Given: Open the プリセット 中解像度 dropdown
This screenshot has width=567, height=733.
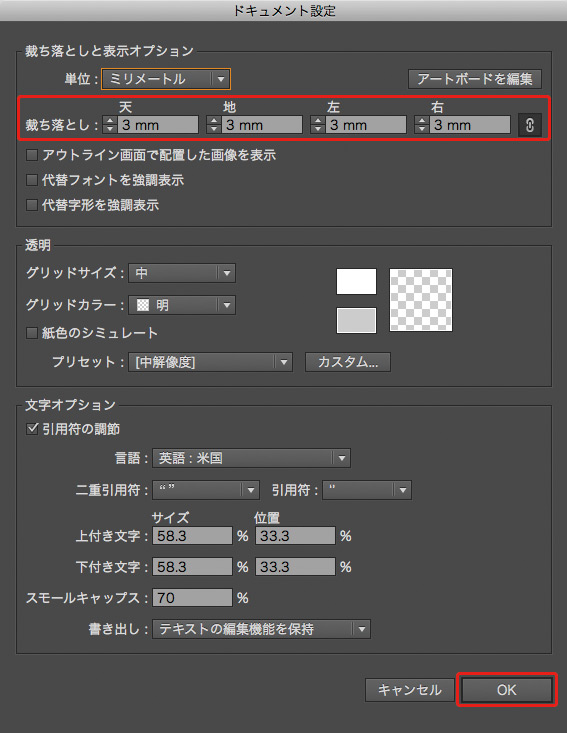Looking at the screenshot, I should pos(210,362).
